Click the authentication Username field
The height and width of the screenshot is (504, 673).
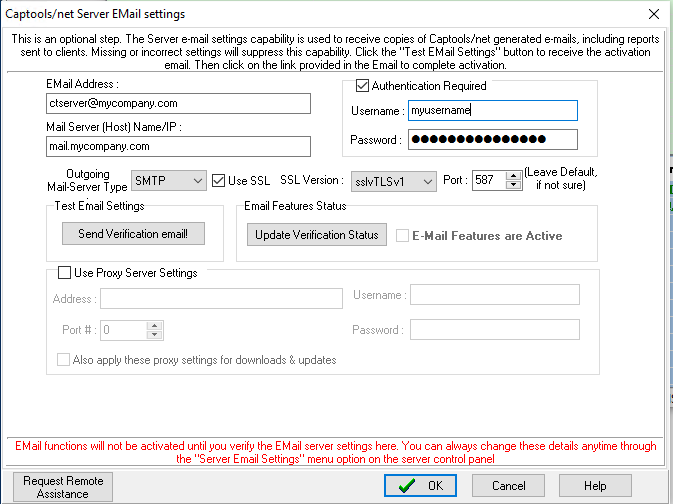(493, 111)
